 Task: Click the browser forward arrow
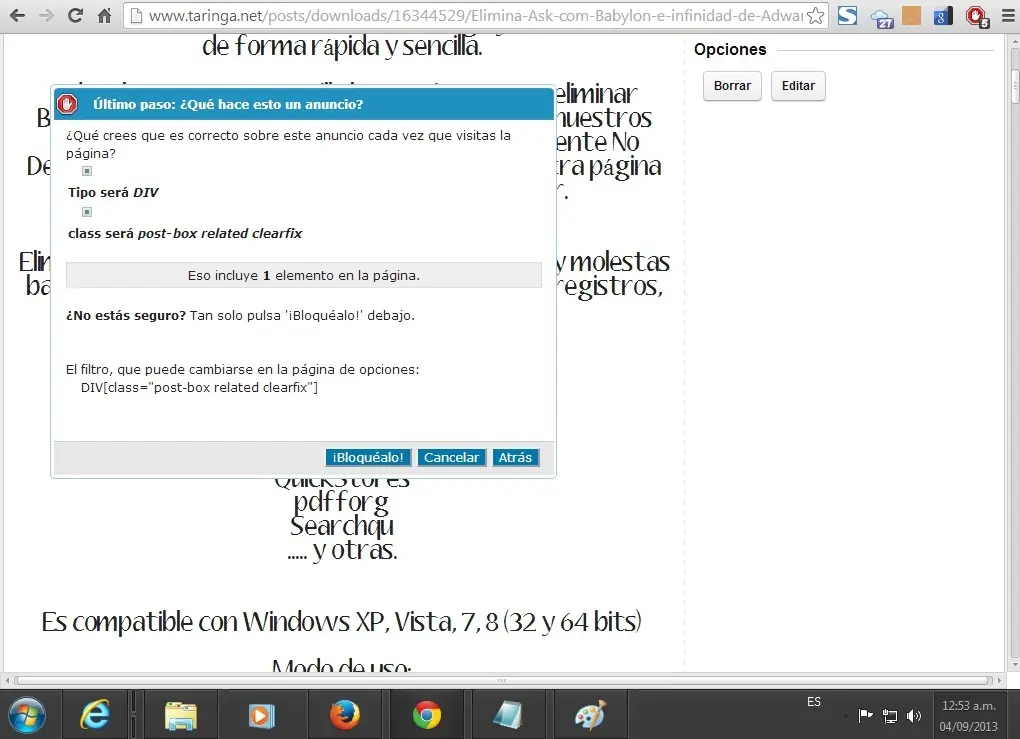tap(46, 15)
